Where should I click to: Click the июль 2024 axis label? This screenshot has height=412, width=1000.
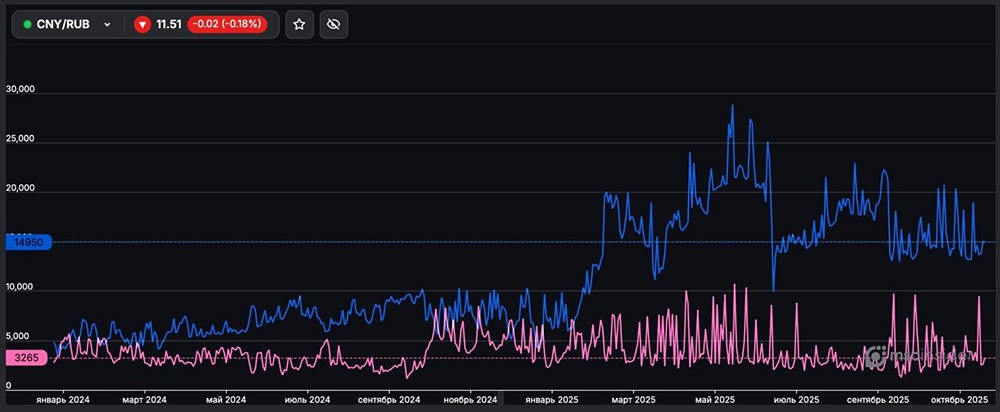307,400
